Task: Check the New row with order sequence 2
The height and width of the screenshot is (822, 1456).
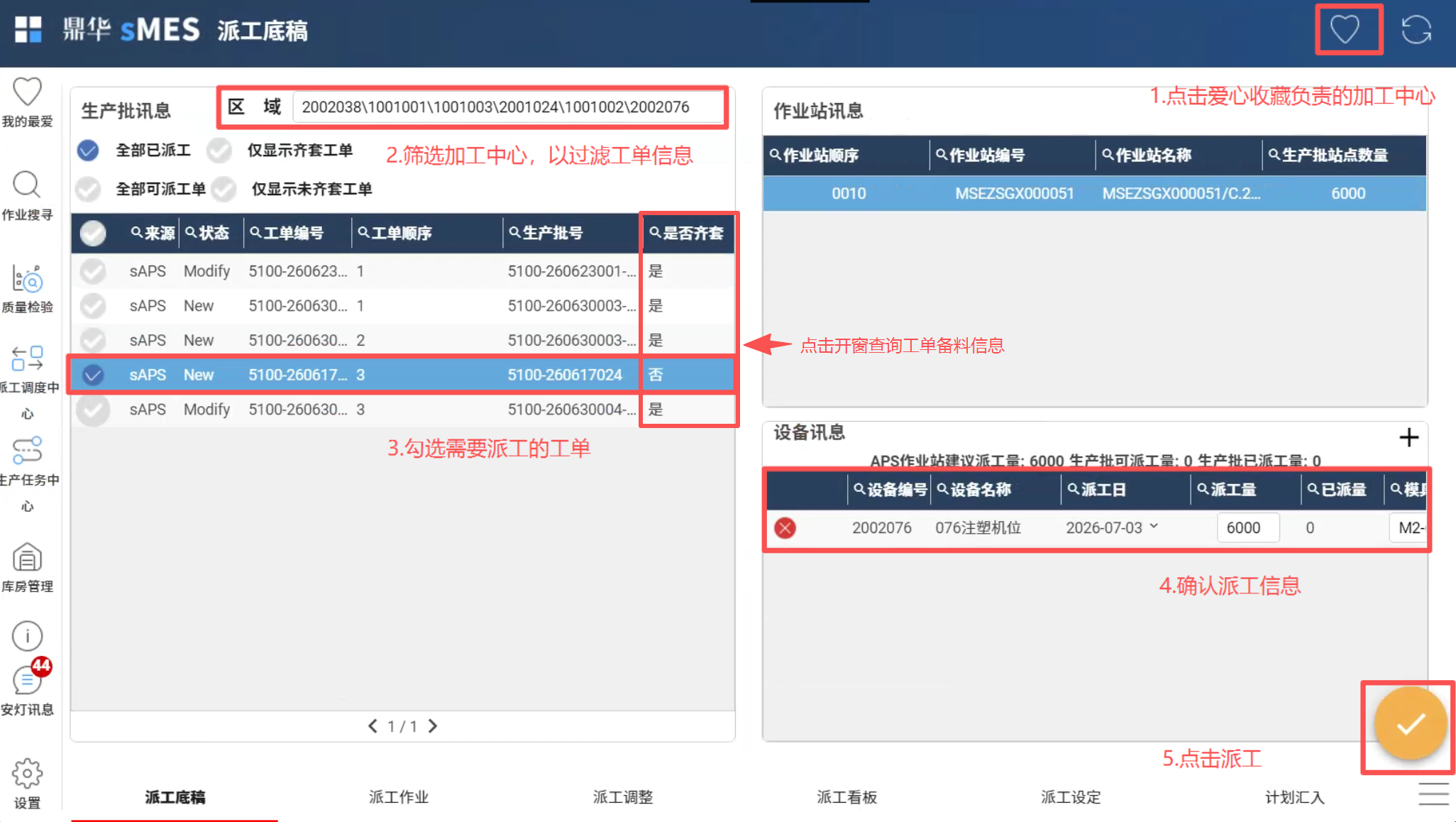Action: click(93, 340)
